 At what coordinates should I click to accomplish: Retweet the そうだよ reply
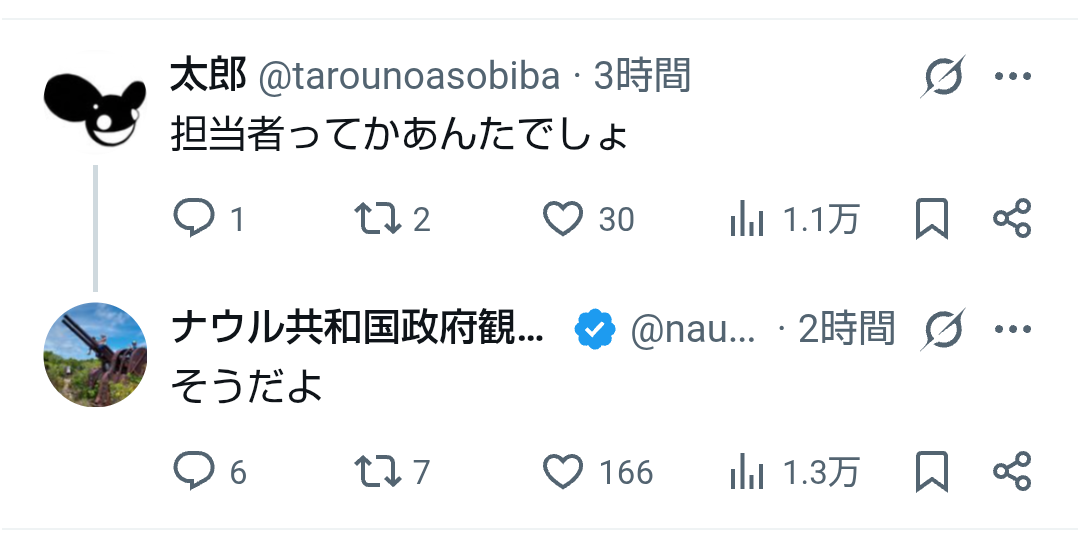coord(377,471)
